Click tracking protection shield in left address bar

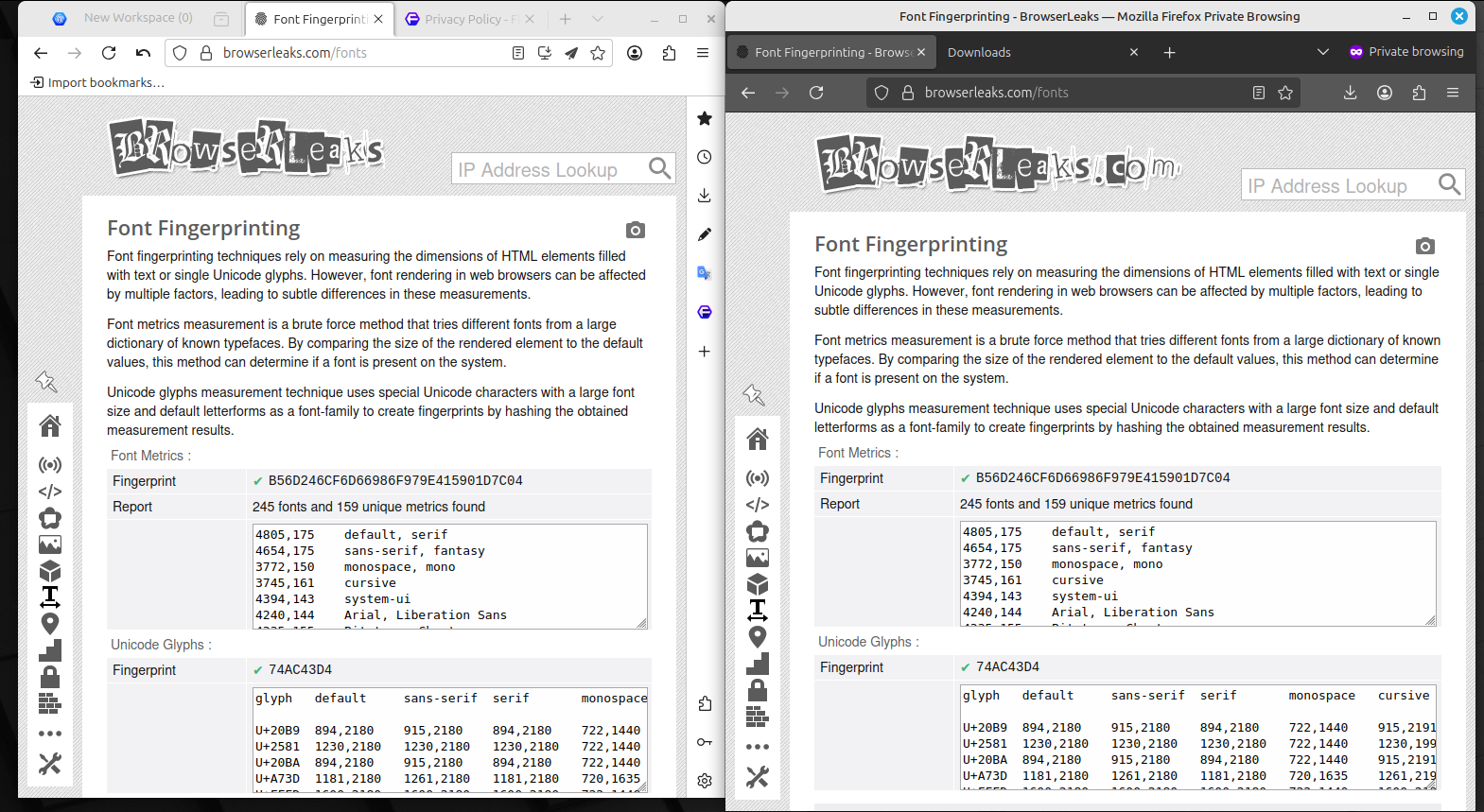(x=180, y=53)
